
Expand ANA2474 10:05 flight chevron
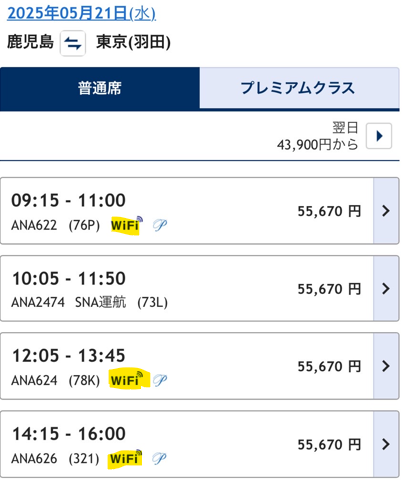[x=386, y=288]
